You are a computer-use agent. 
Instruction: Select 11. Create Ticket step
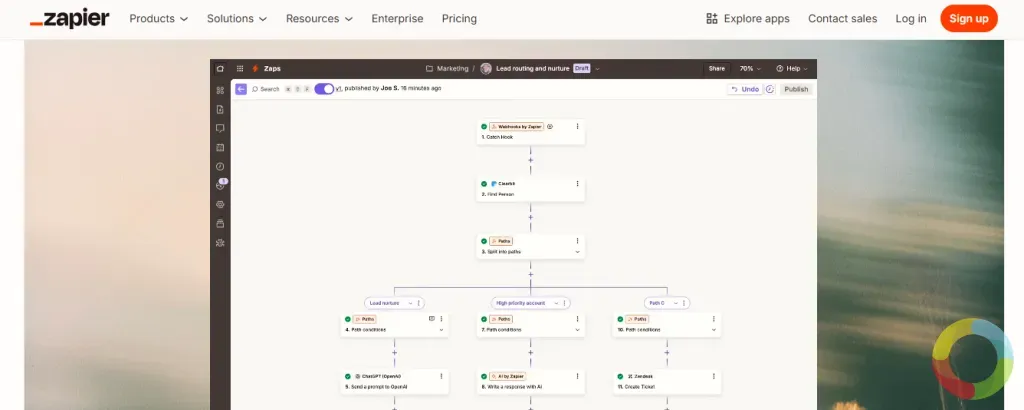coord(667,382)
